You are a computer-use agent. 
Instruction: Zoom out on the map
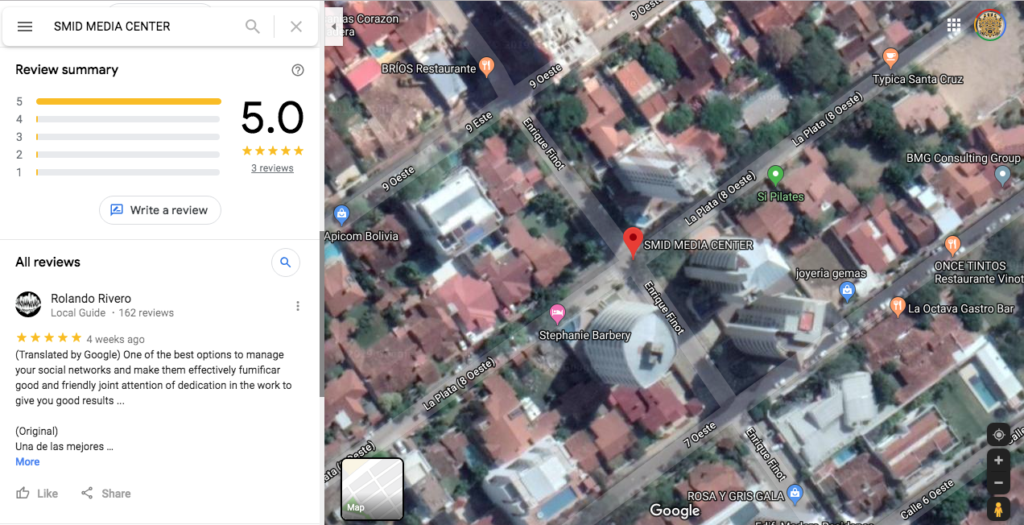pos(998,483)
